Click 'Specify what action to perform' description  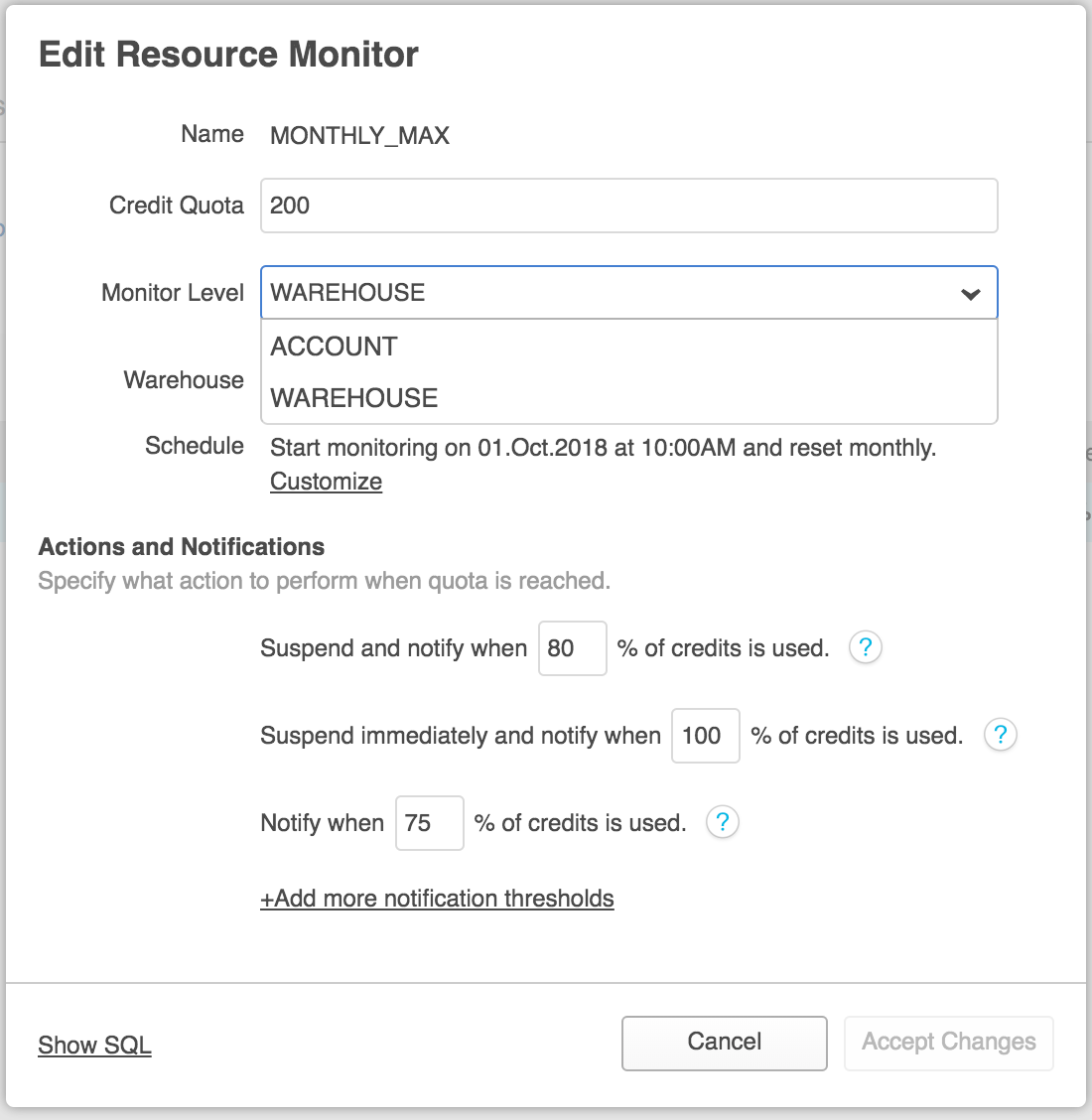[x=325, y=581]
